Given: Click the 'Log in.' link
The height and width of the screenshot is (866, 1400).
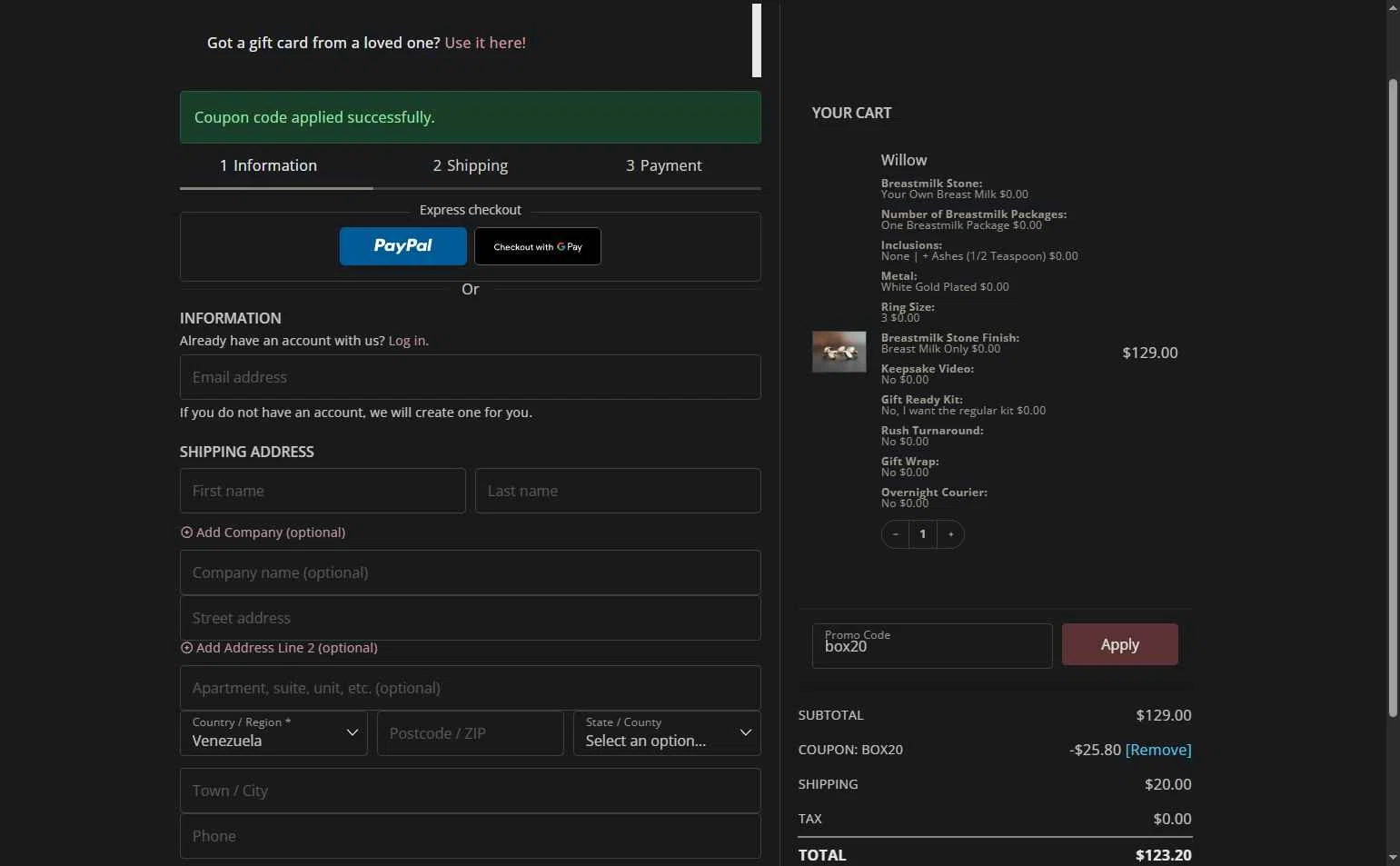Looking at the screenshot, I should tap(408, 341).
